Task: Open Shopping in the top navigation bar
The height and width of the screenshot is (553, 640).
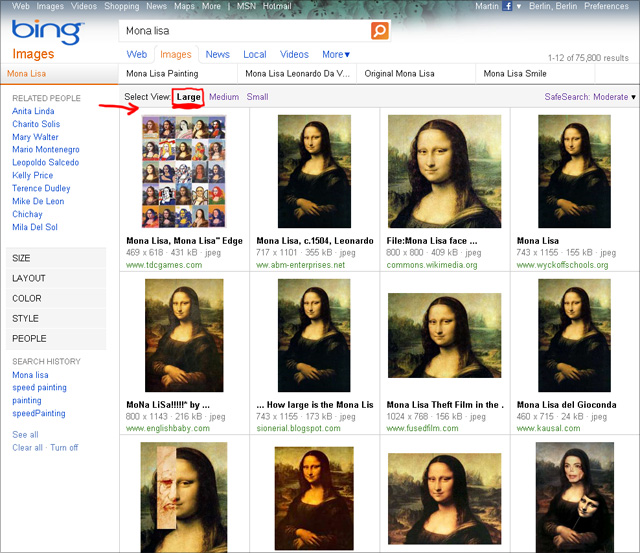Action: click(x=122, y=6)
